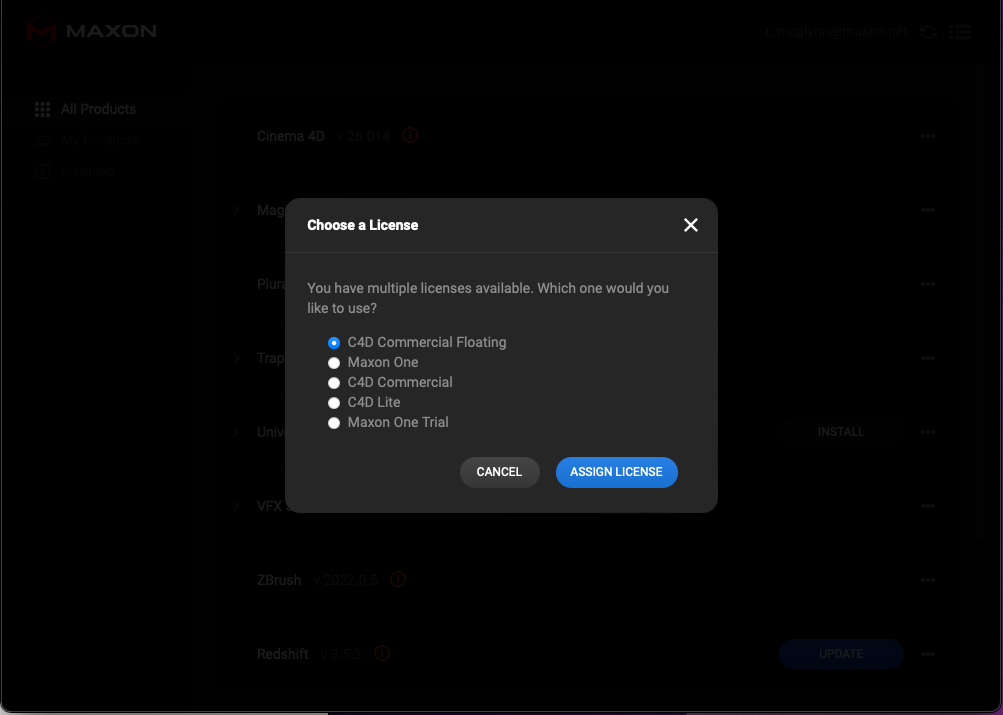
Task: Collapse the Trapcode product listing
Action: (x=237, y=358)
